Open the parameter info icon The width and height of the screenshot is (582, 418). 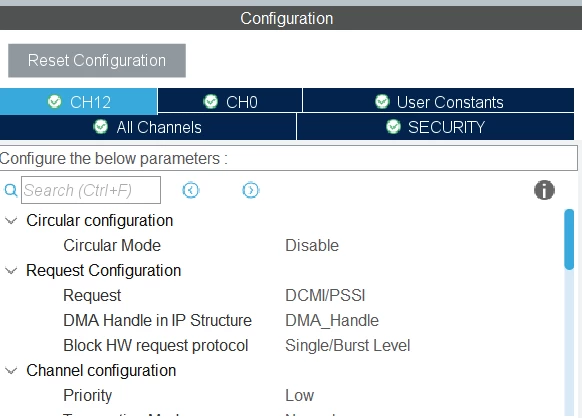pos(544,190)
